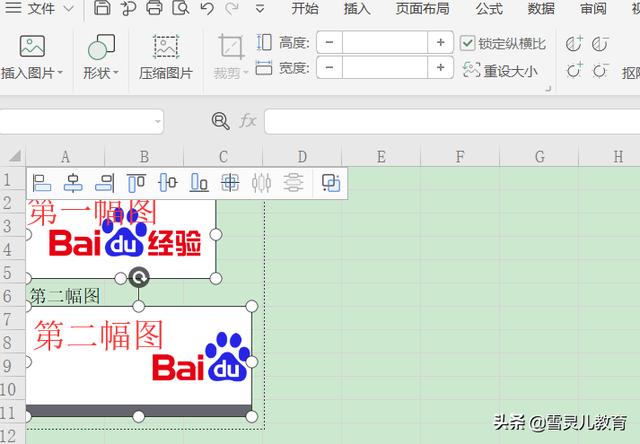Image resolution: width=640 pixels, height=444 pixels.
Task: Click the 形状 shapes icon
Action: click(101, 47)
